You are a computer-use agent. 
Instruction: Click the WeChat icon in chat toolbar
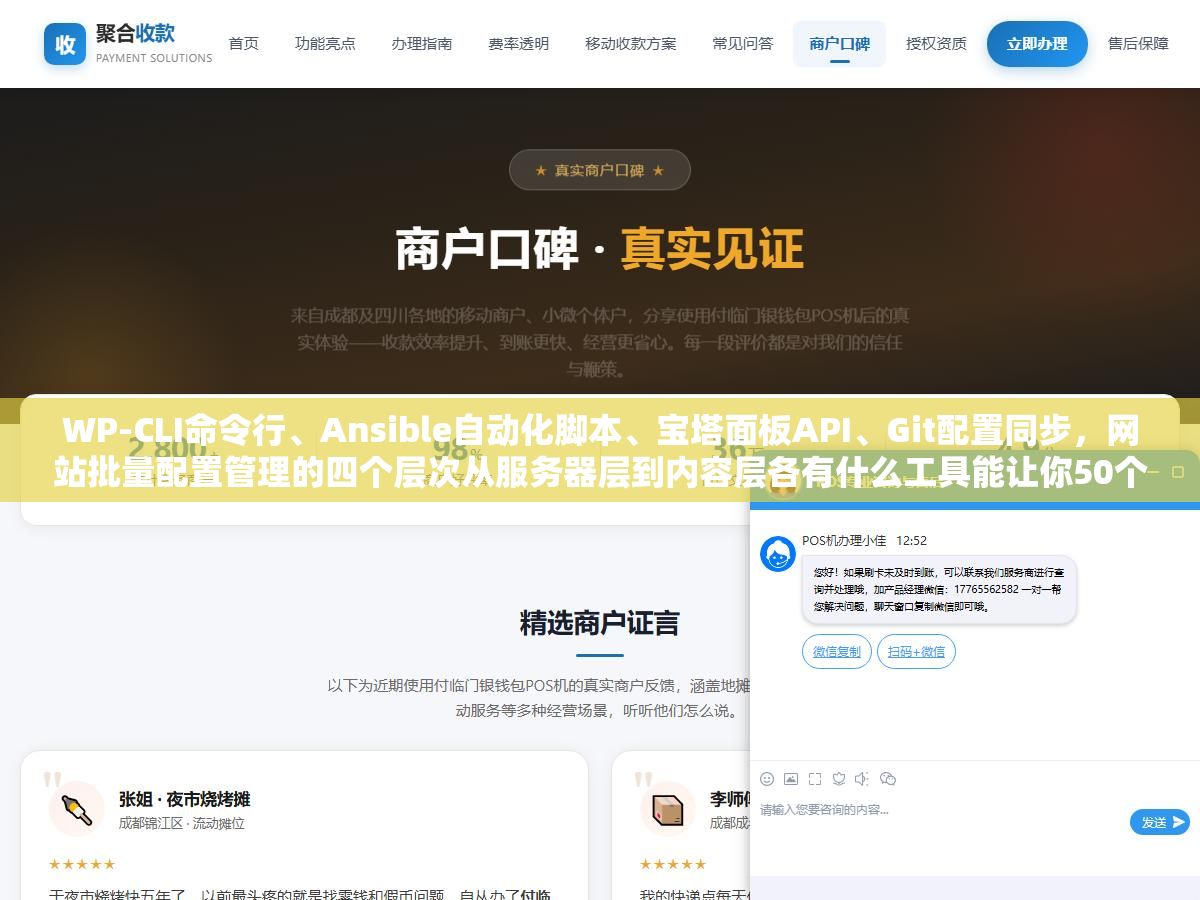click(x=888, y=779)
